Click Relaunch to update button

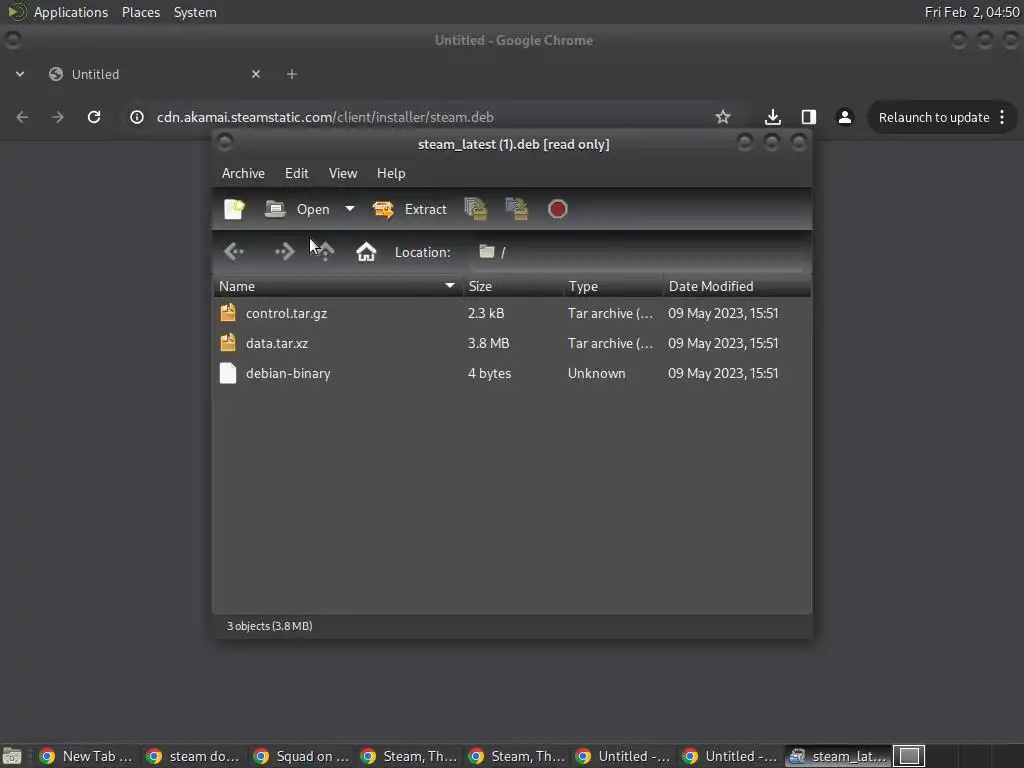point(934,118)
